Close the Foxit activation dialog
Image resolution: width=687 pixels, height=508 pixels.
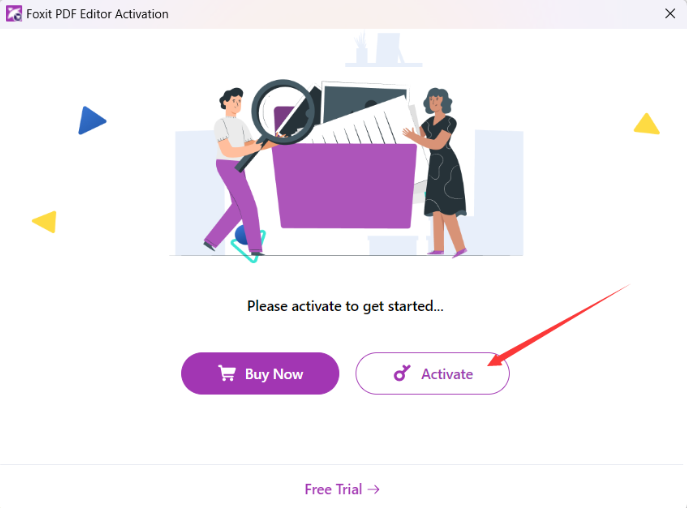[x=670, y=14]
